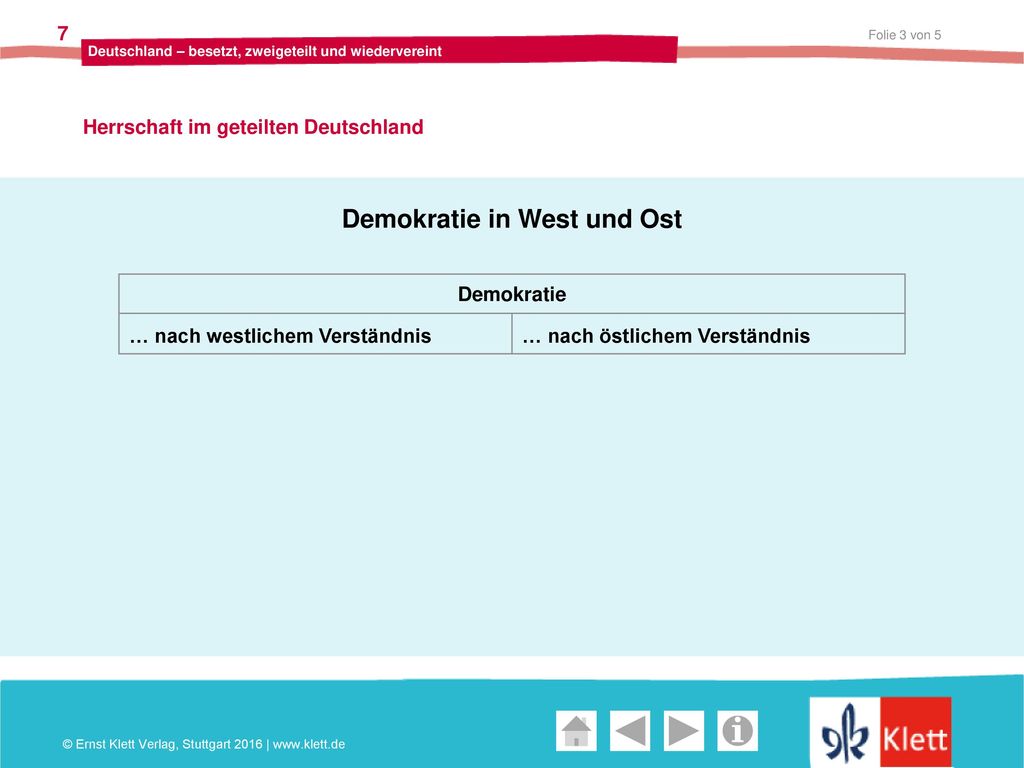
Task: Click the chapter banner 'Deutschland – besetzt, zweigeteilt und wiedervereint'
Action: (x=379, y=51)
